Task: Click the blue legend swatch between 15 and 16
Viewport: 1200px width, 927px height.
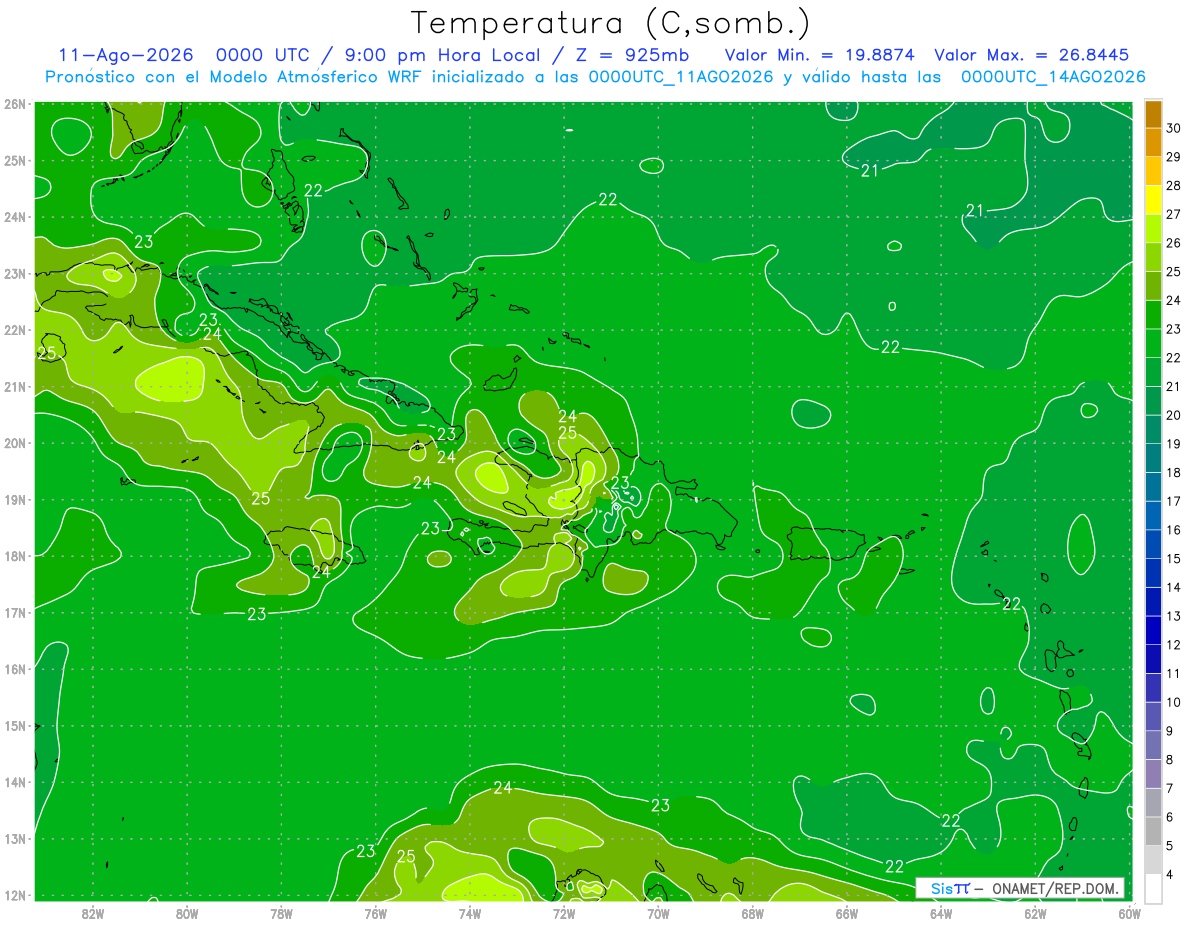Action: (x=1154, y=544)
